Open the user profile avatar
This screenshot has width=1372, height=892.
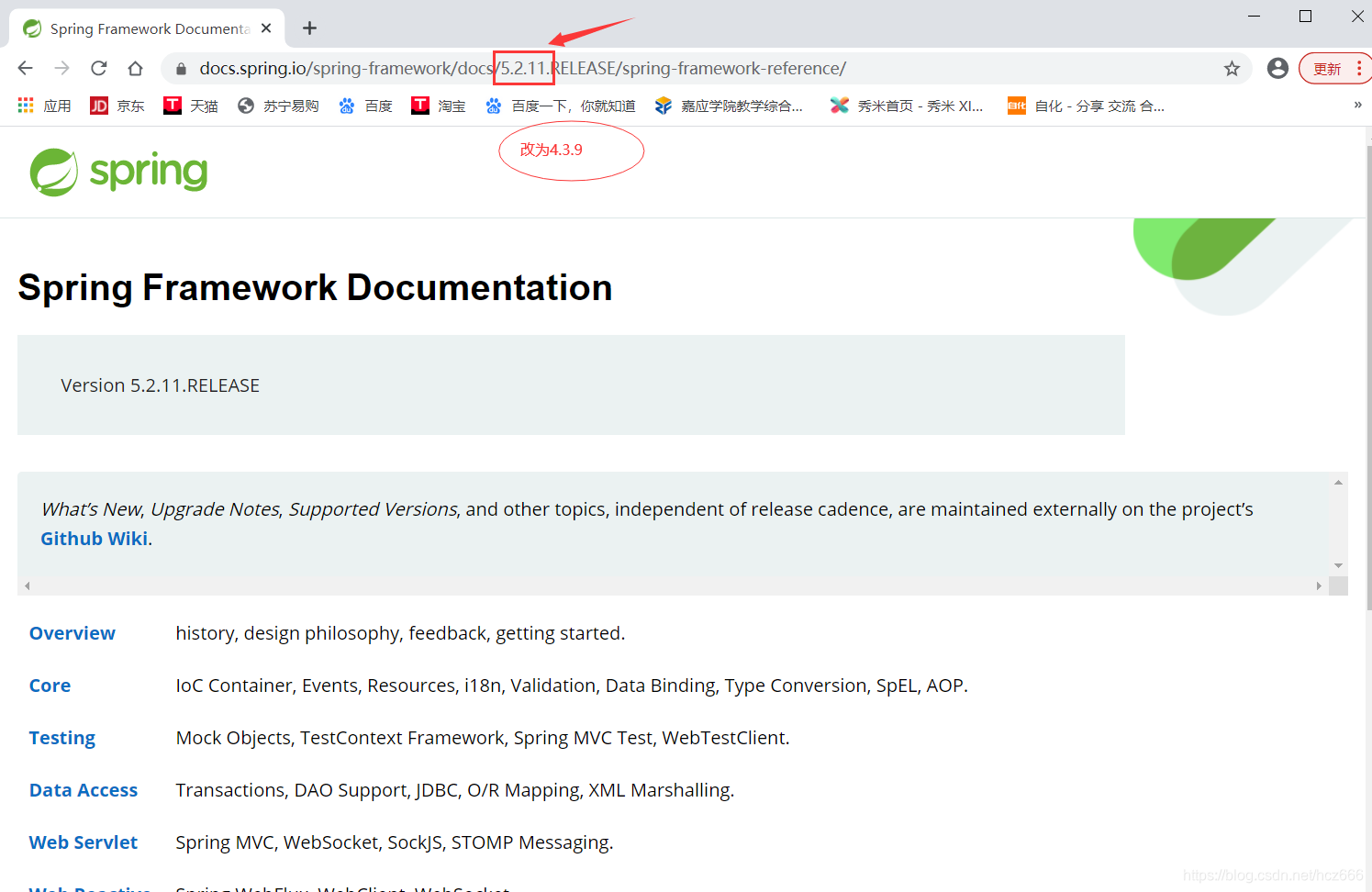[1277, 68]
